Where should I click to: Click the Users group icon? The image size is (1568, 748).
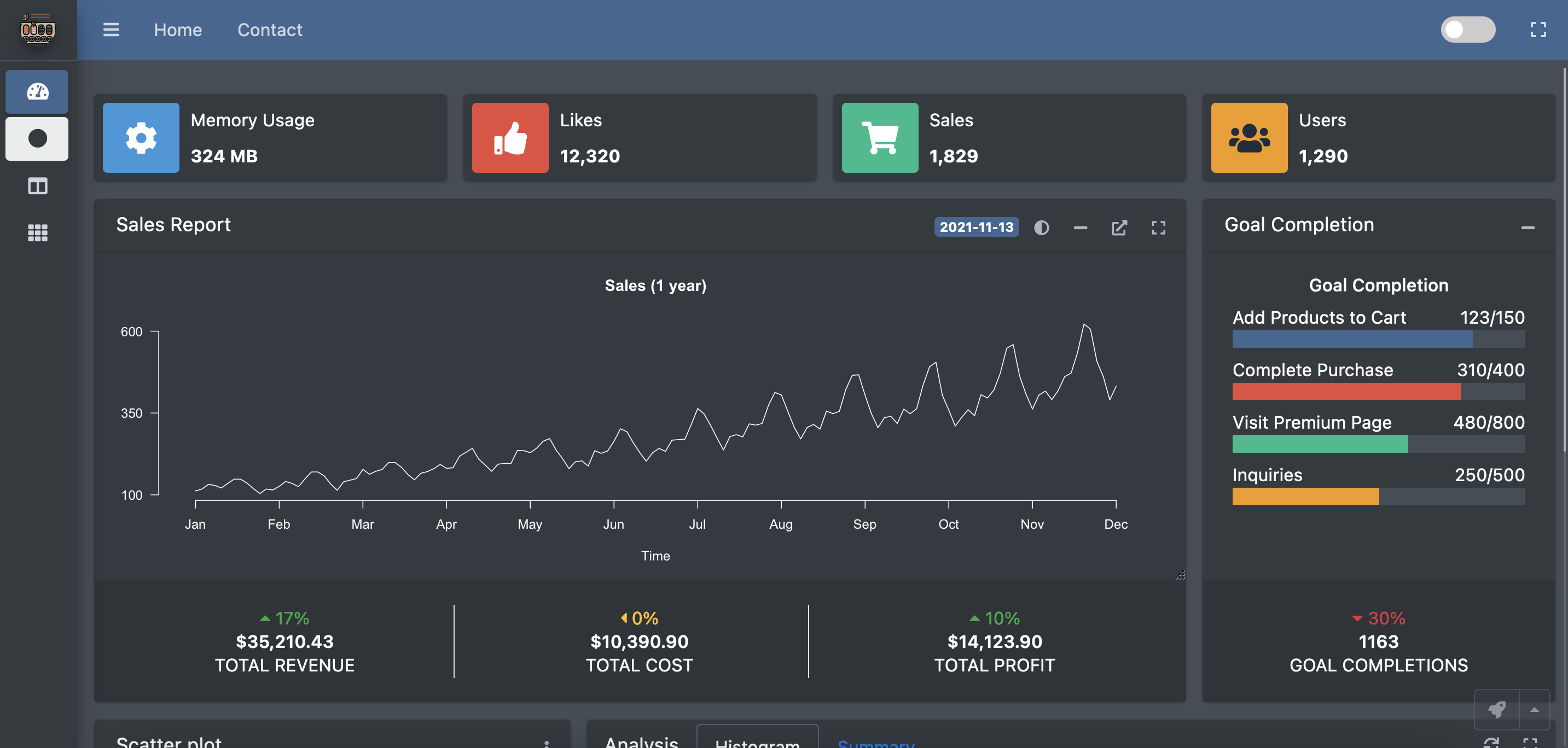coord(1249,138)
